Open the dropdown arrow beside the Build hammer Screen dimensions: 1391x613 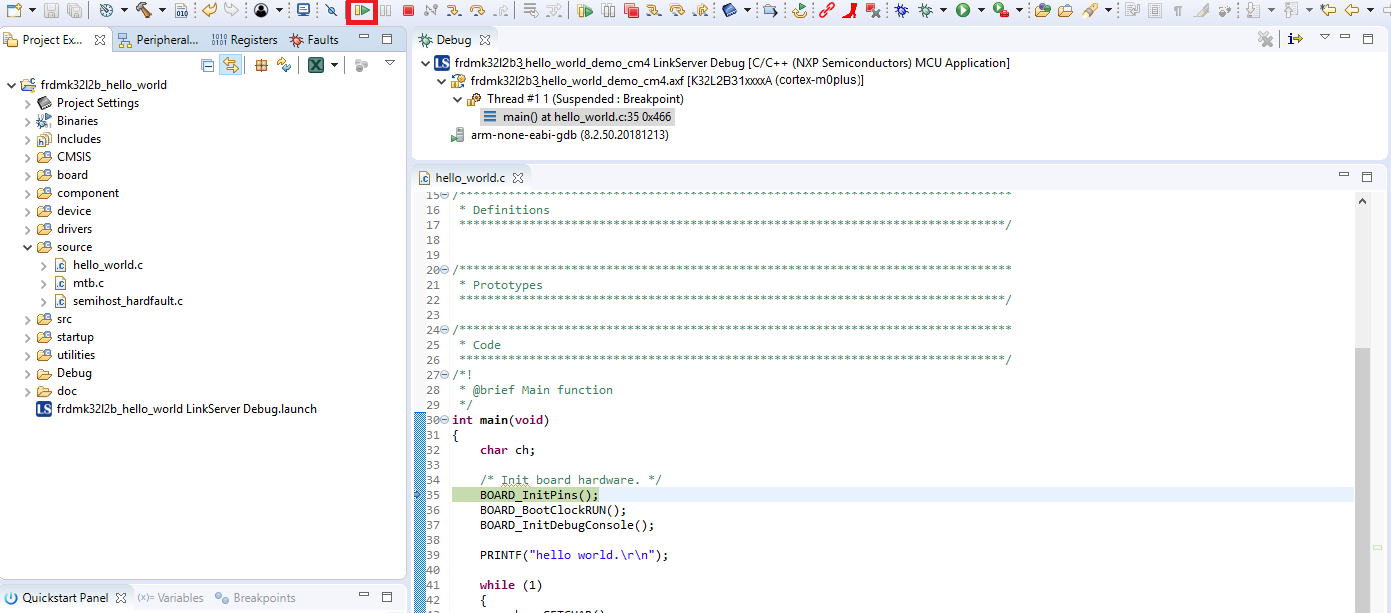tap(160, 11)
